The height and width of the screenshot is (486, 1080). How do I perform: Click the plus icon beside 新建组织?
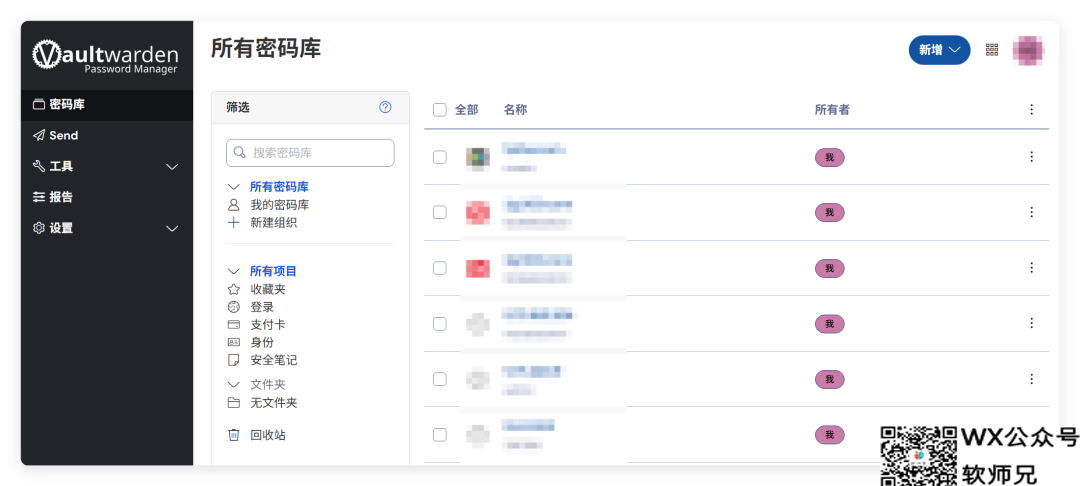[x=234, y=223]
